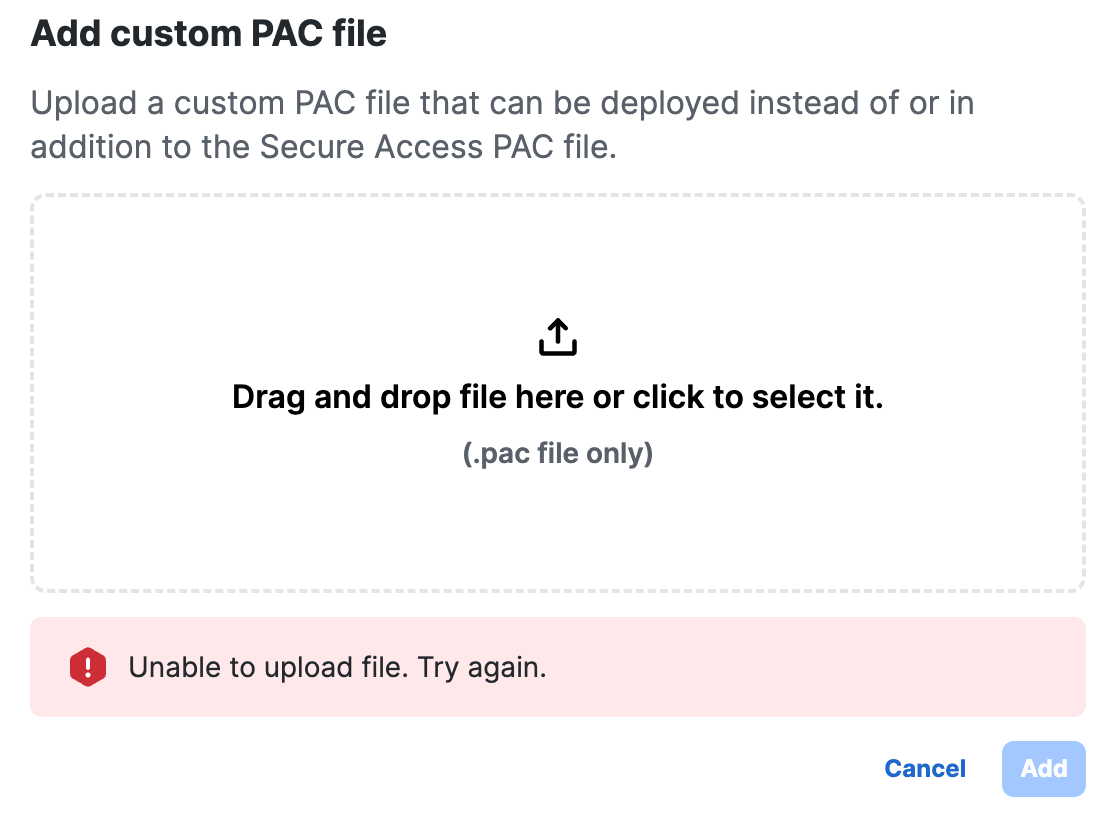Click the '(.pac file only)' hint
1112x818 pixels.
(x=557, y=453)
